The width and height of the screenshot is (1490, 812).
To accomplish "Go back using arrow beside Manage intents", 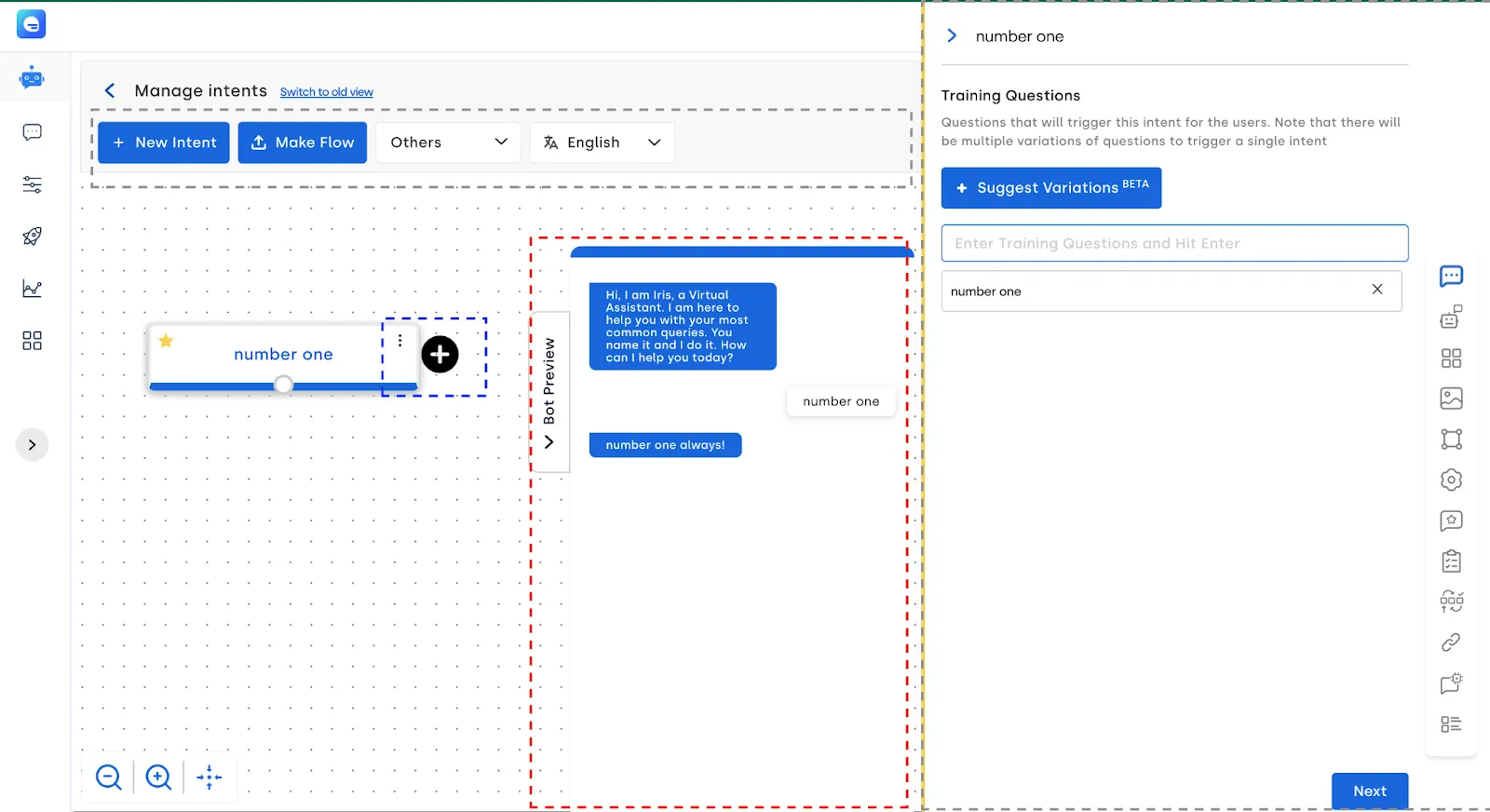I will click(x=110, y=90).
